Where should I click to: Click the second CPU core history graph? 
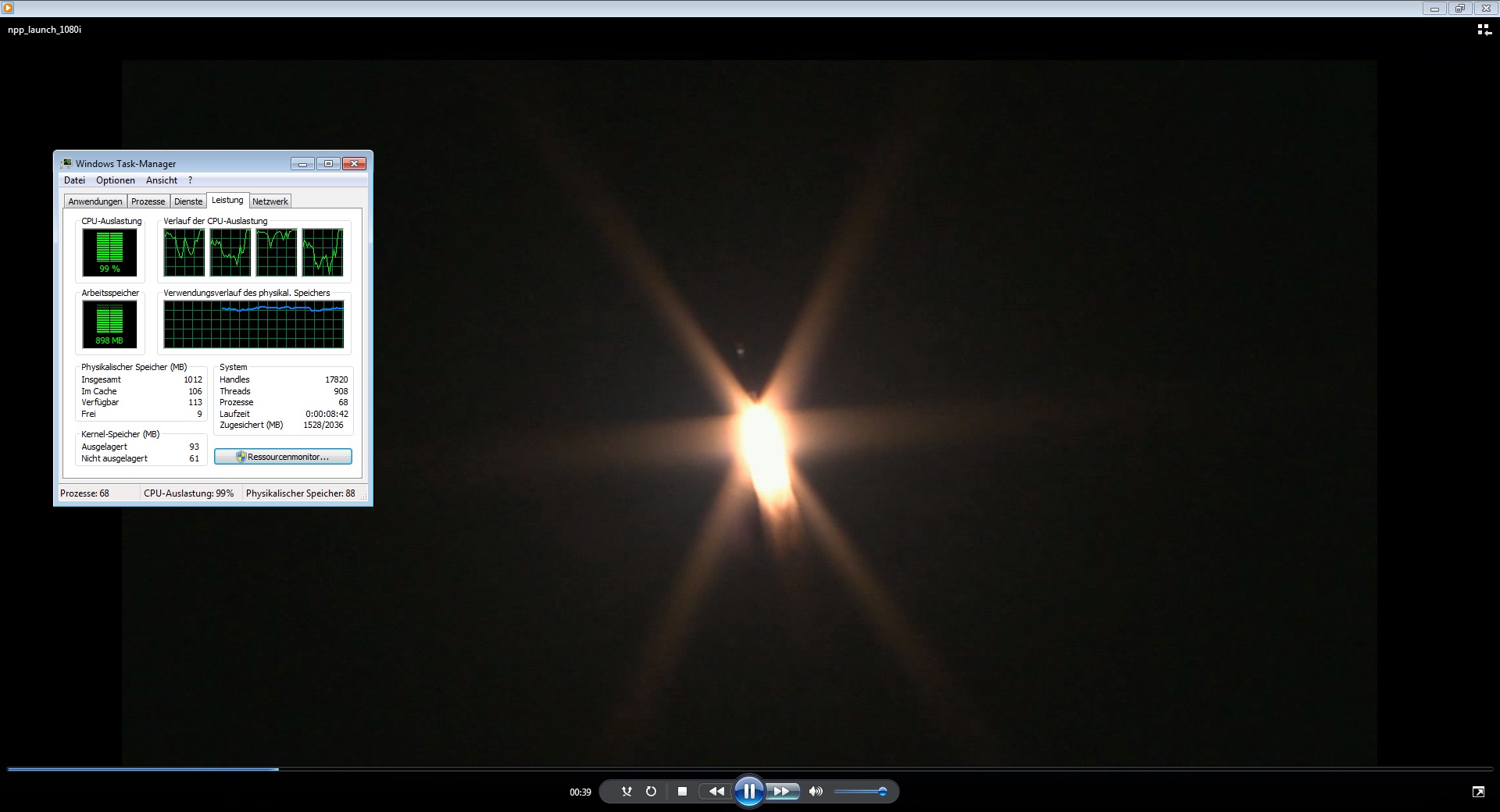(x=230, y=252)
